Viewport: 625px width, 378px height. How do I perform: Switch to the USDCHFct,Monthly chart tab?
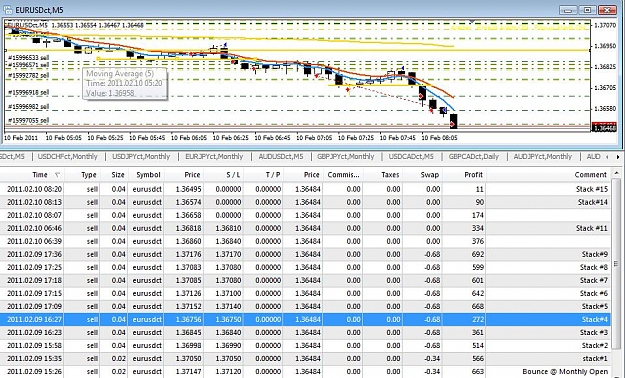click(67, 156)
